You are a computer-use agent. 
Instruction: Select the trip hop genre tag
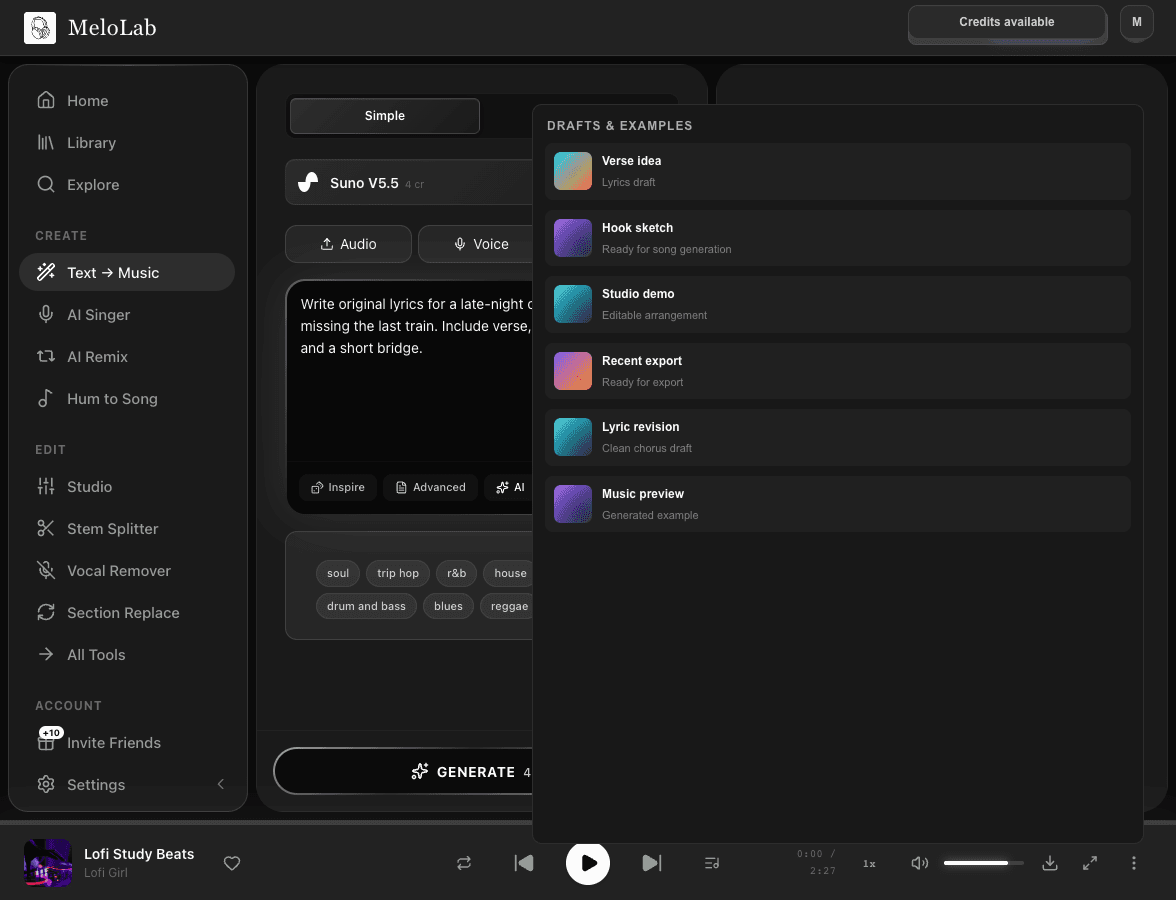[x=398, y=573]
